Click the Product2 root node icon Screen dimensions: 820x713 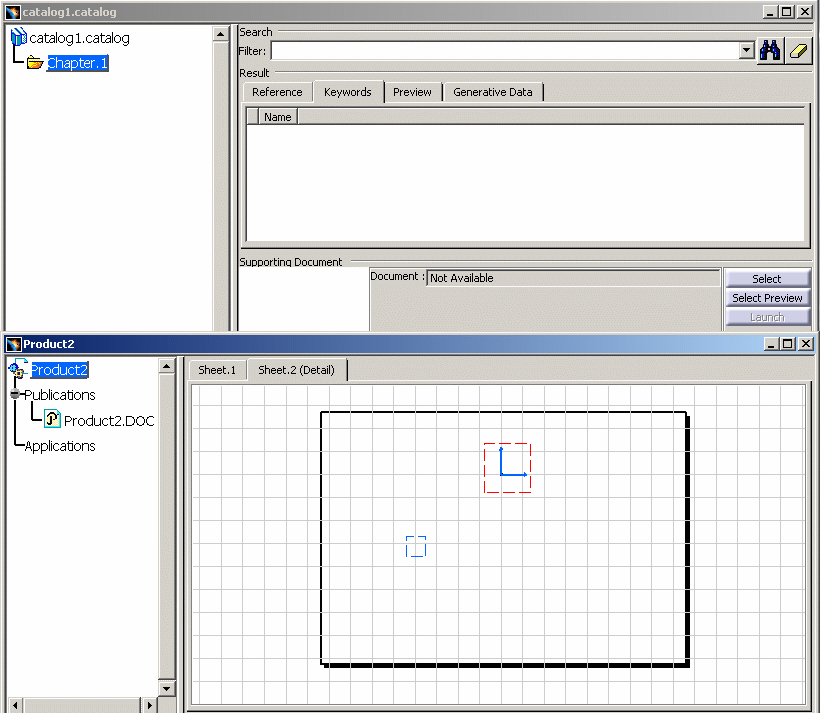pyautogui.click(x=18, y=370)
